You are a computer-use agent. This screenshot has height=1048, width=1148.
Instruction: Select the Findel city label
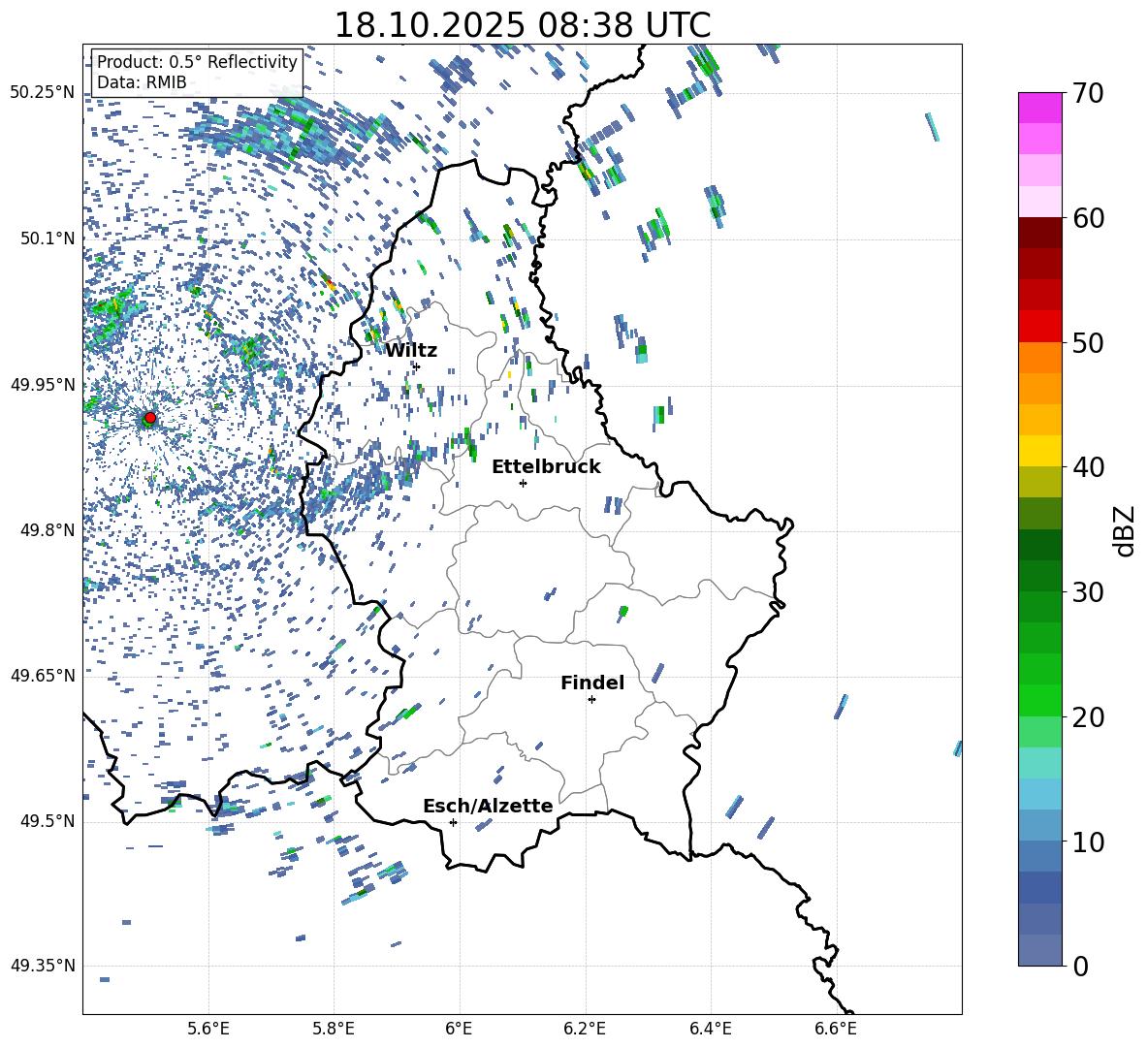[592, 683]
